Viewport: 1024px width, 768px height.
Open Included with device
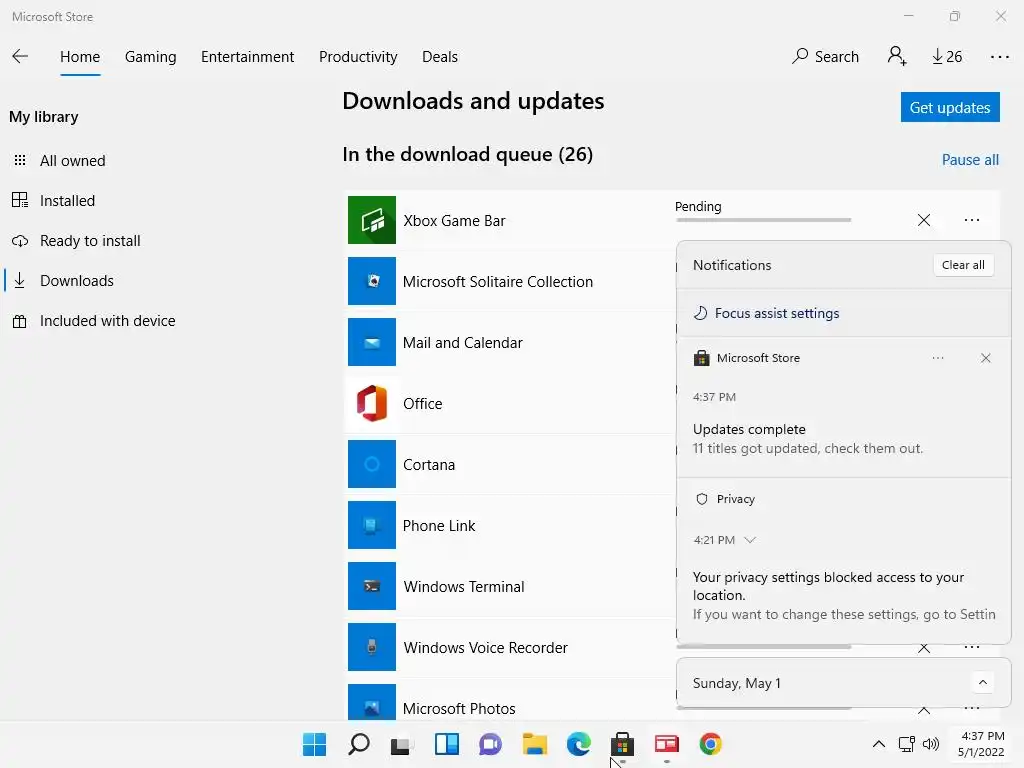click(93, 321)
